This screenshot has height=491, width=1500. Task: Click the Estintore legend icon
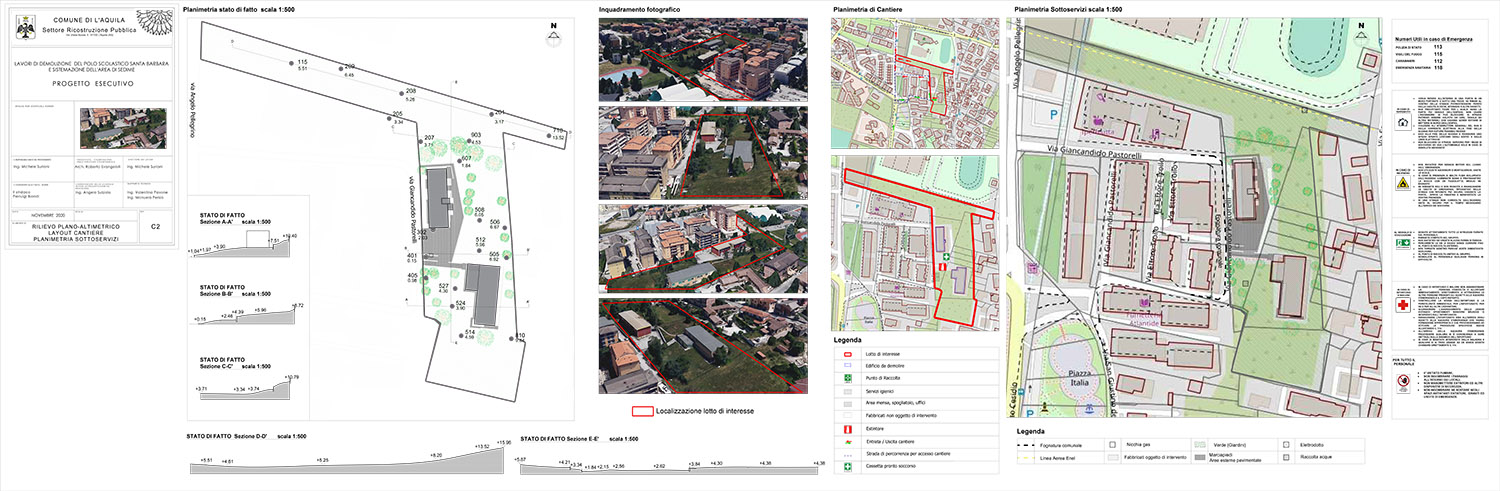coord(846,428)
